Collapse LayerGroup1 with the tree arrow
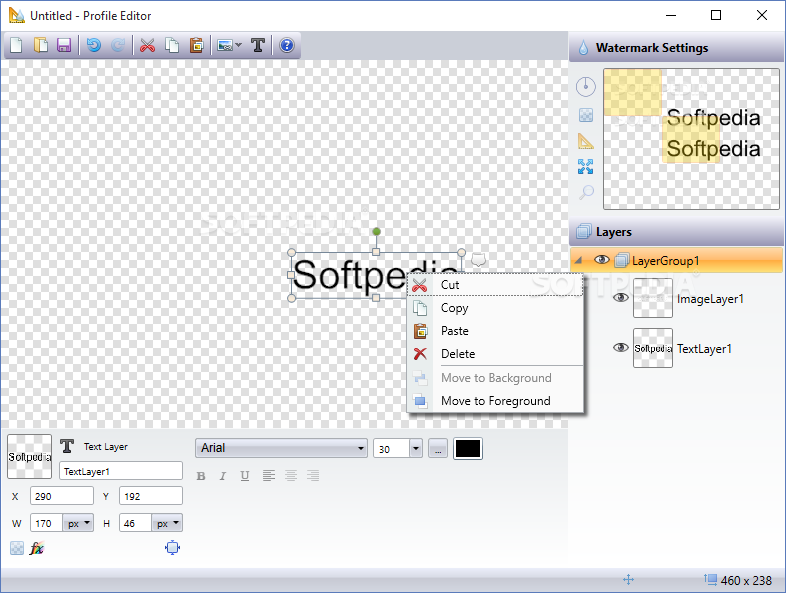 pyautogui.click(x=578, y=260)
